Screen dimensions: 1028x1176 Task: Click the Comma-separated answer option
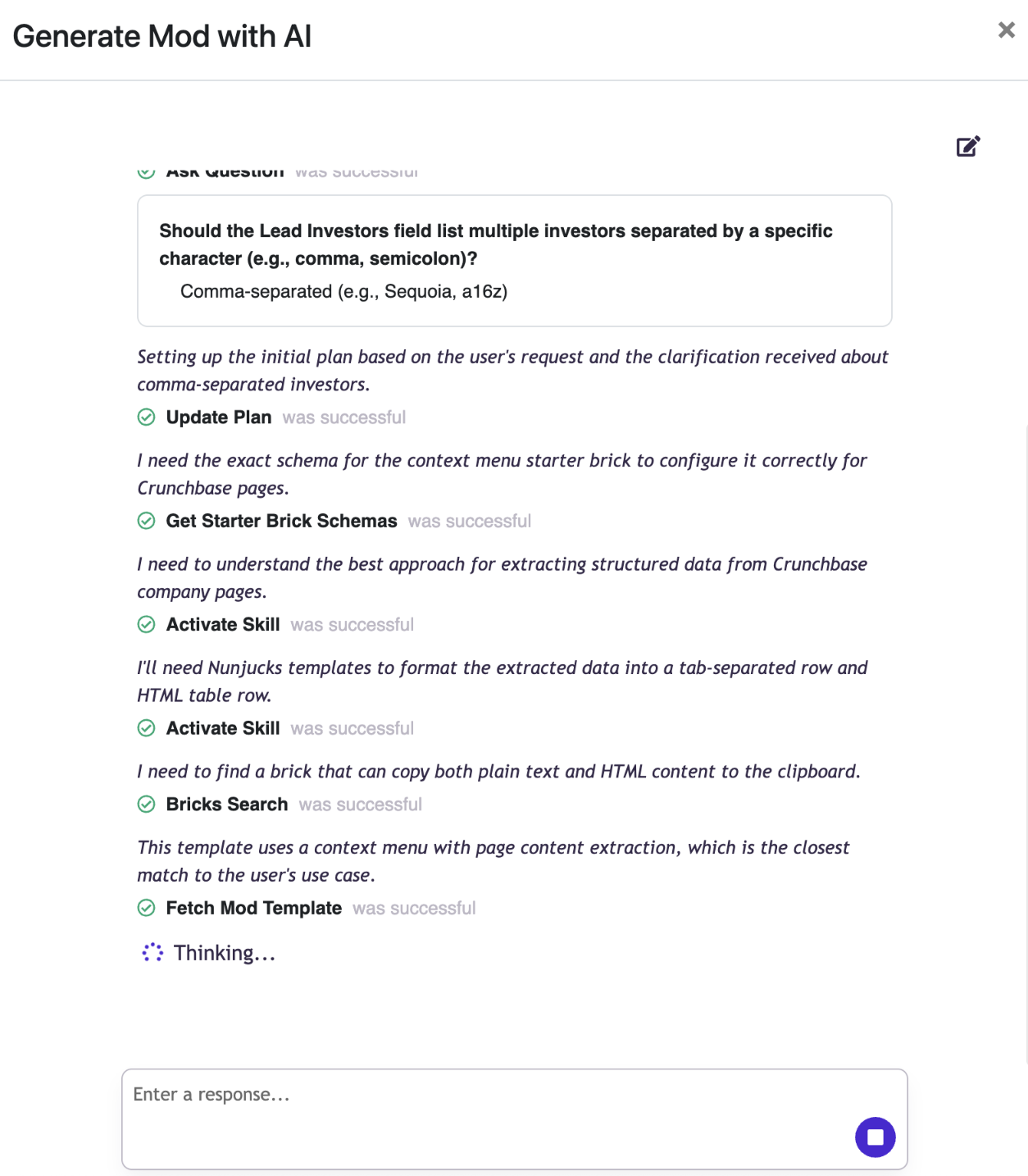(x=343, y=292)
